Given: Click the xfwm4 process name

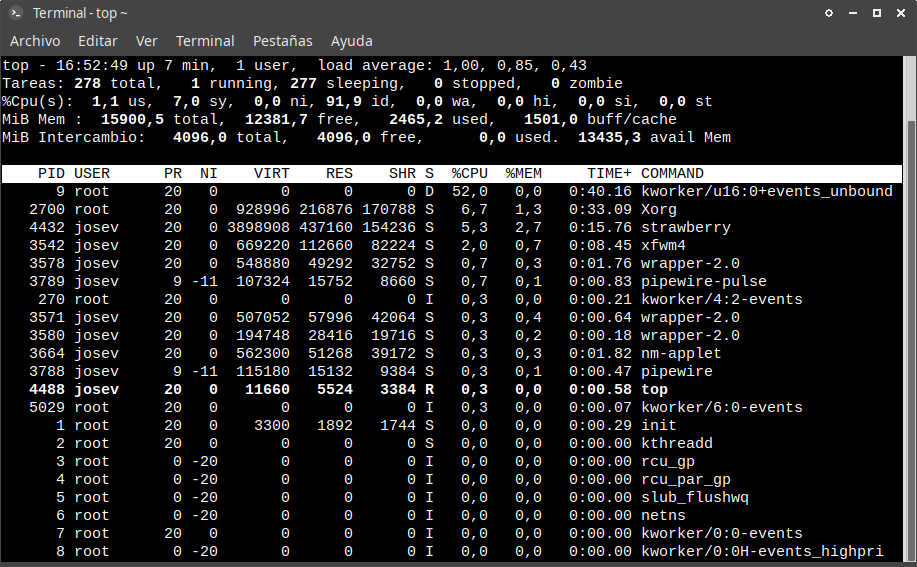Looking at the screenshot, I should (x=663, y=246).
